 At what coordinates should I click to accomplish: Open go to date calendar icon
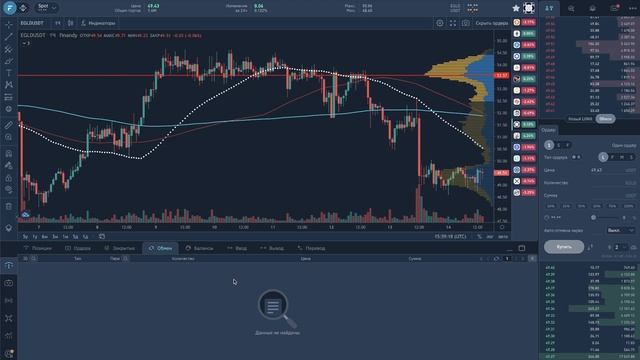click(102, 236)
